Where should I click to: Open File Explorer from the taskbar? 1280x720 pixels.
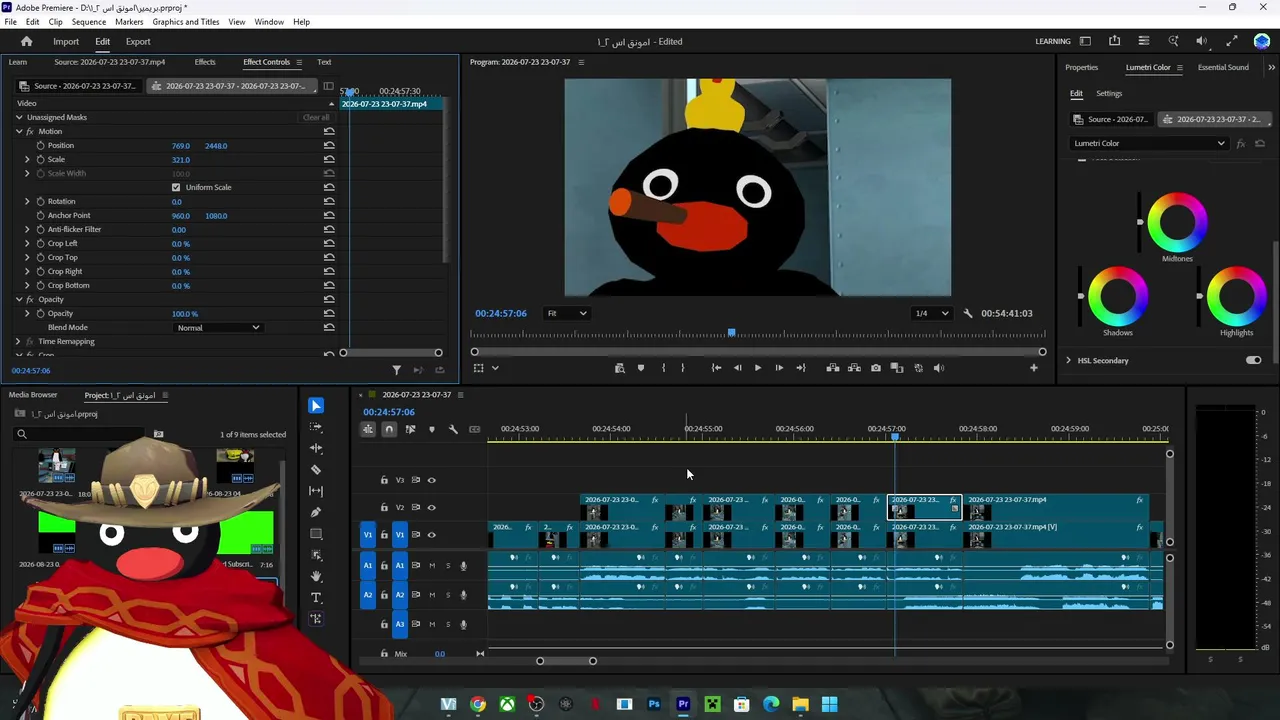800,704
